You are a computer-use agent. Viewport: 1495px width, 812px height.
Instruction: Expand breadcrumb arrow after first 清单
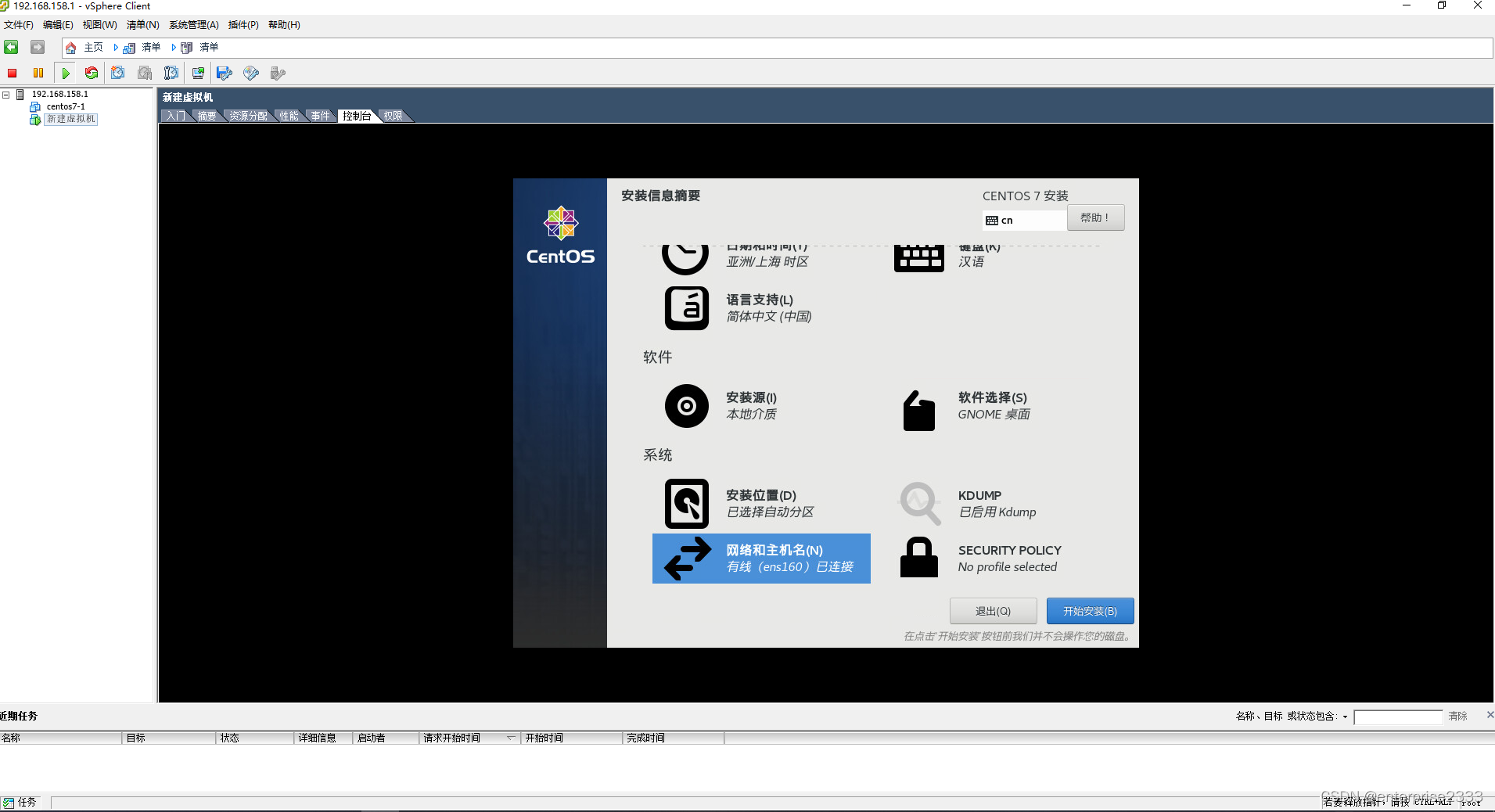(174, 48)
